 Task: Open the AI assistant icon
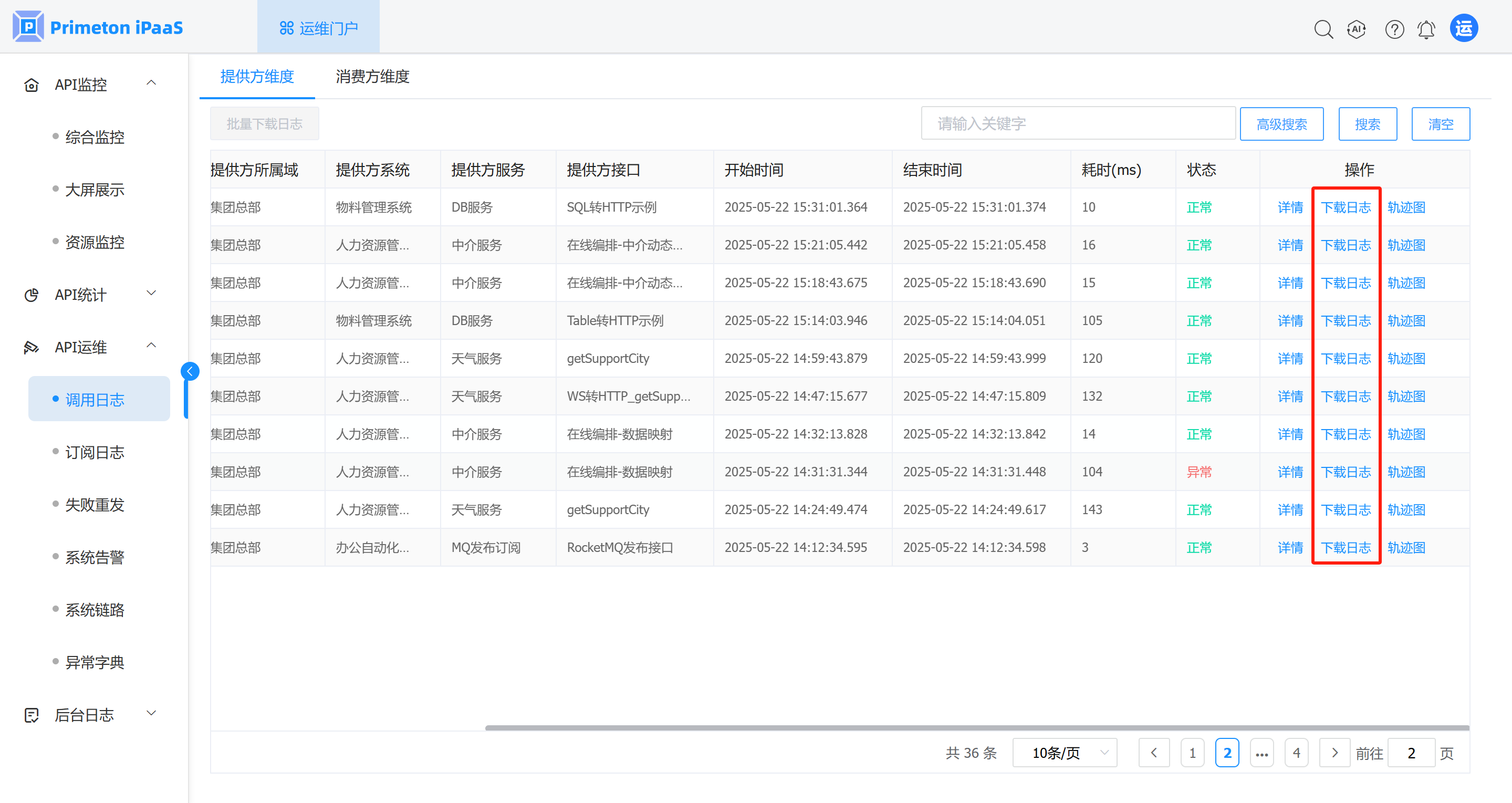(x=1357, y=29)
